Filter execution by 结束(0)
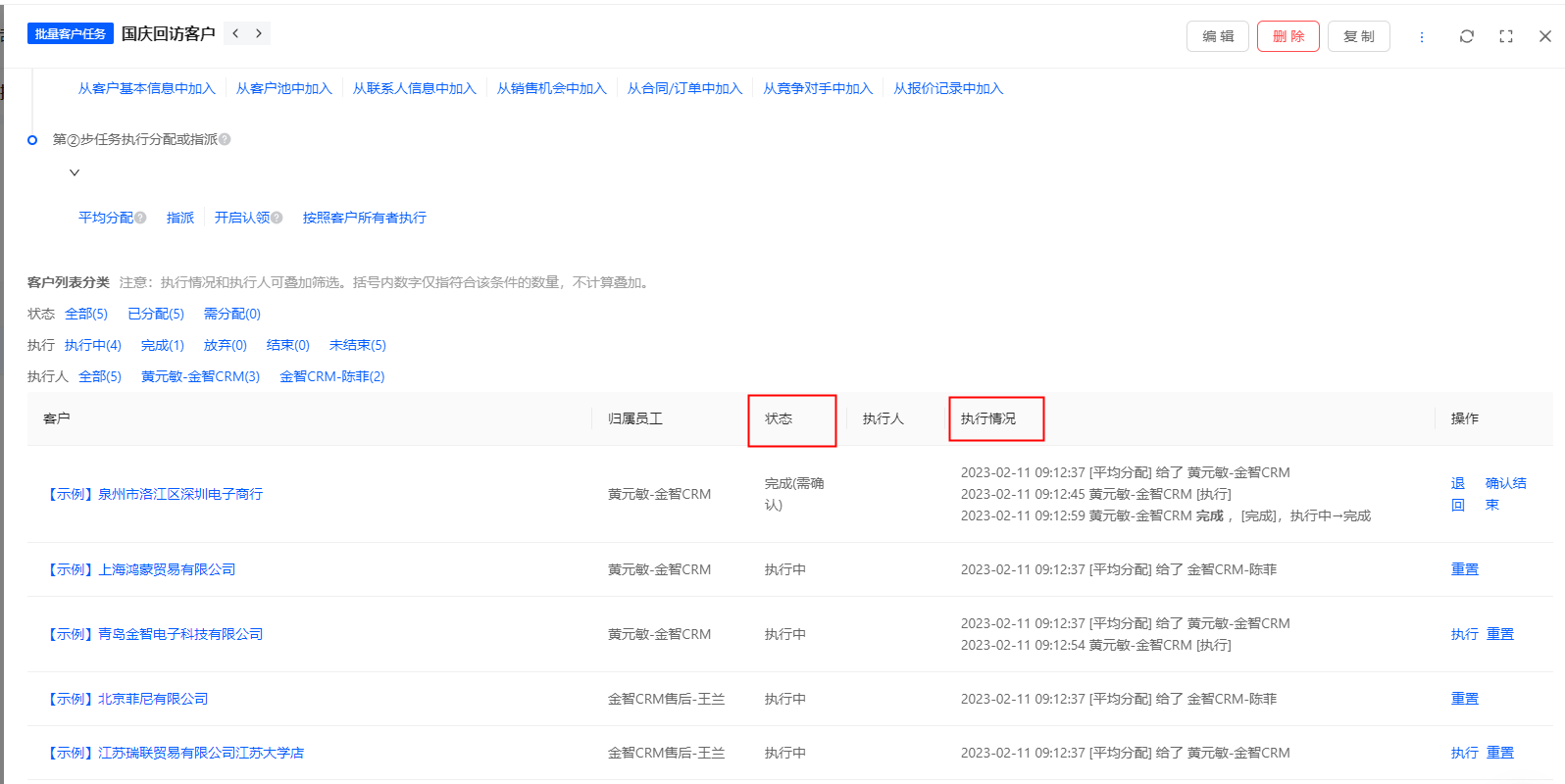 point(288,345)
